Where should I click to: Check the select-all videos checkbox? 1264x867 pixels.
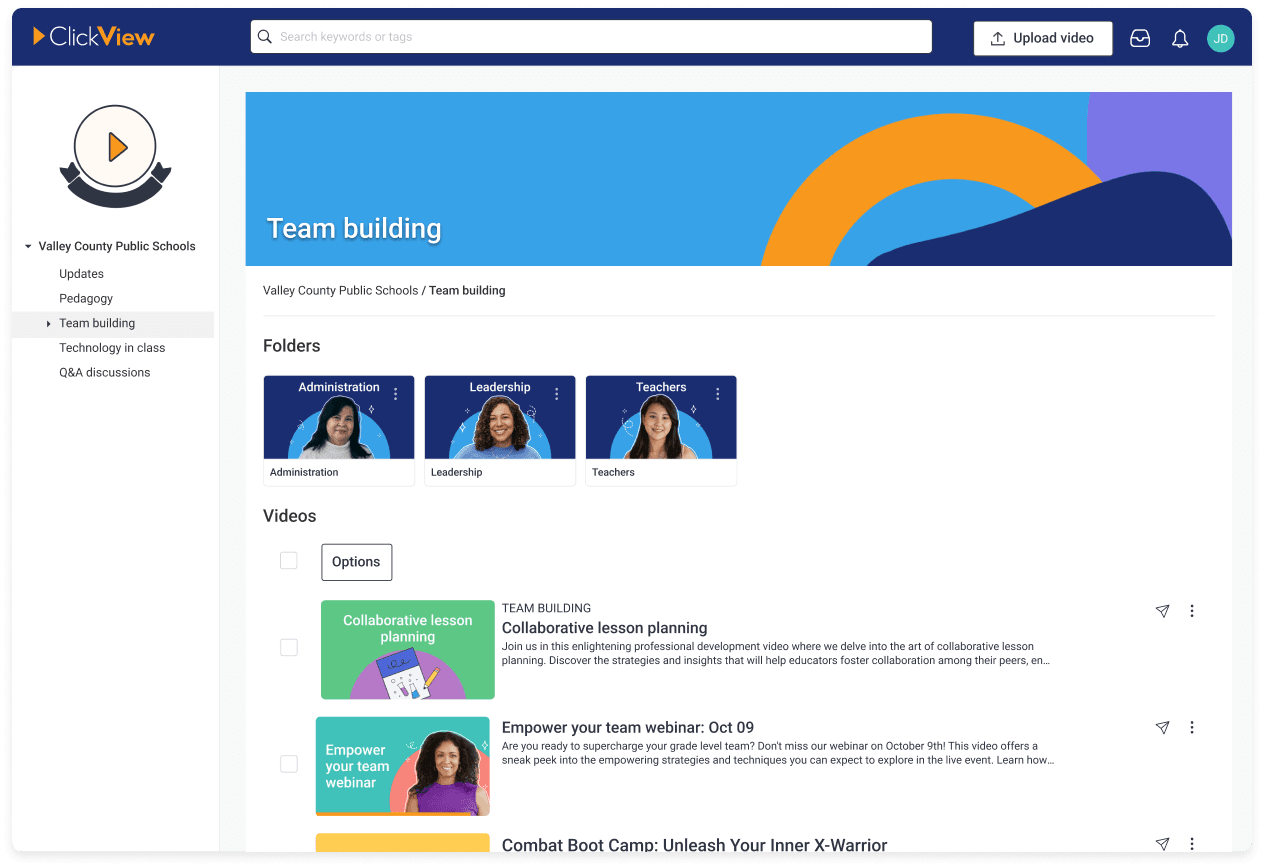point(289,561)
